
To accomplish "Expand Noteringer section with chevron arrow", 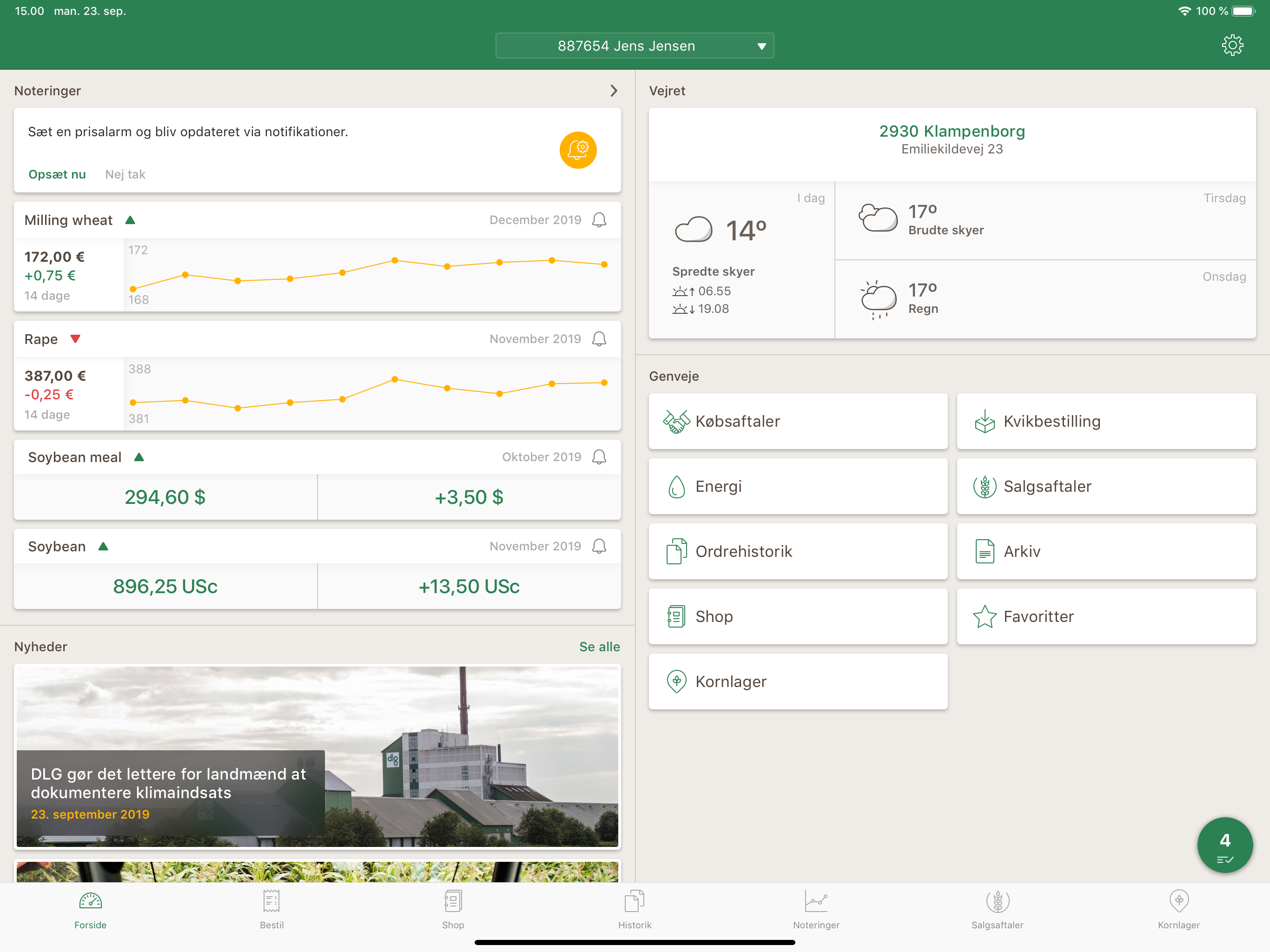I will click(614, 91).
